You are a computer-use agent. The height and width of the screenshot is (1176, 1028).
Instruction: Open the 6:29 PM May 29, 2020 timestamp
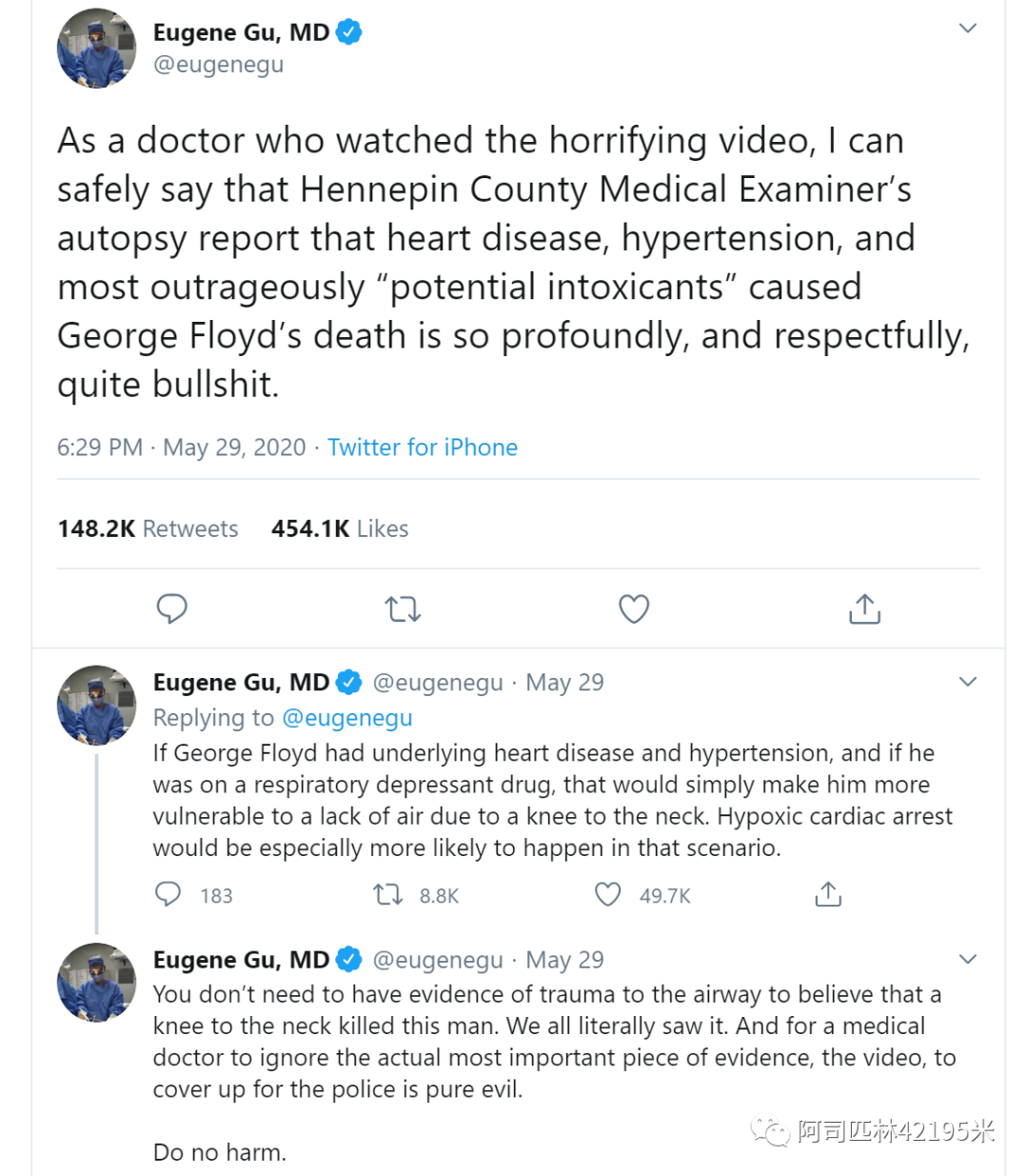pyautogui.click(x=181, y=448)
